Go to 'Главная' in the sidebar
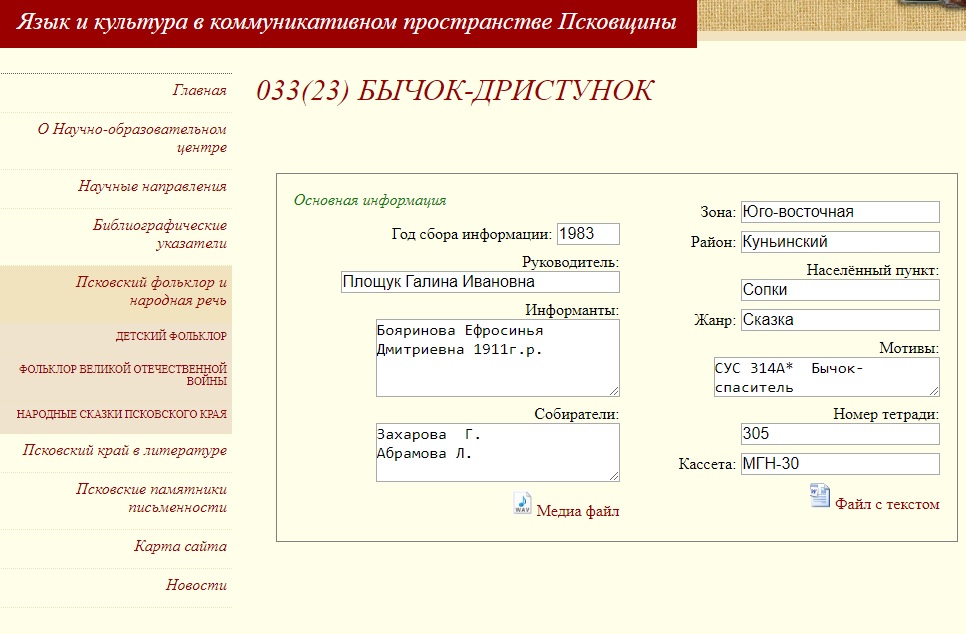 tap(199, 91)
